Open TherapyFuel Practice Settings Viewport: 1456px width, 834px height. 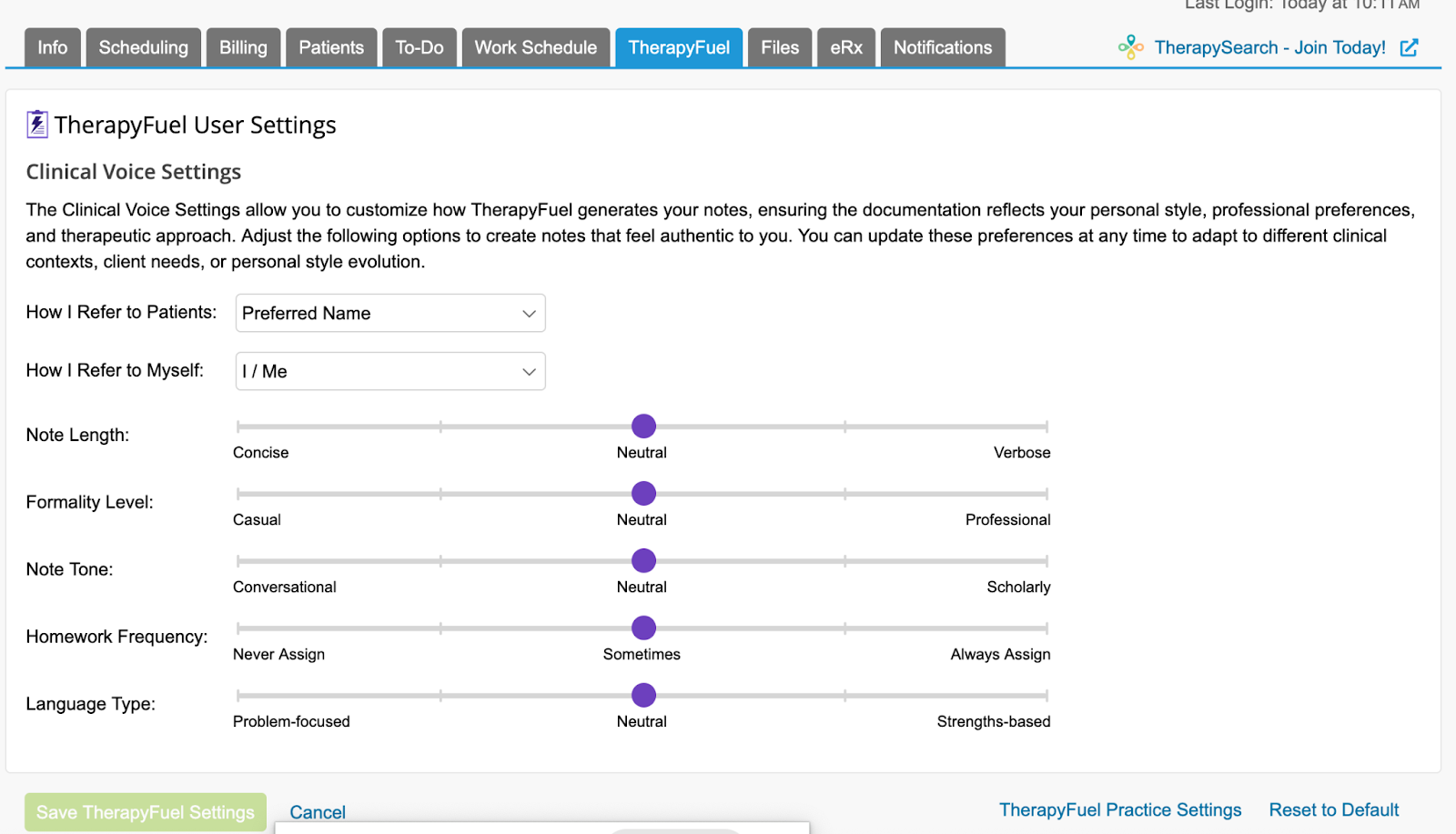tap(1120, 809)
